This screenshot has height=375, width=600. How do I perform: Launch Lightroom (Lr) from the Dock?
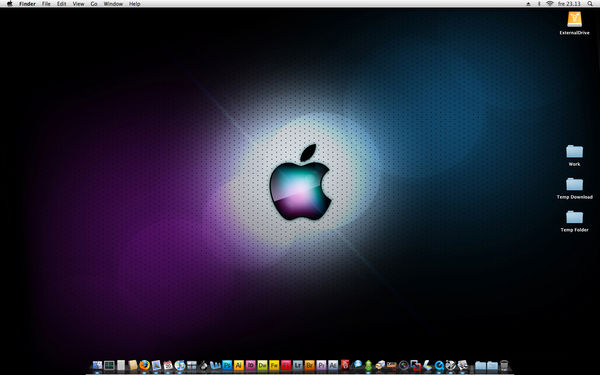(298, 365)
